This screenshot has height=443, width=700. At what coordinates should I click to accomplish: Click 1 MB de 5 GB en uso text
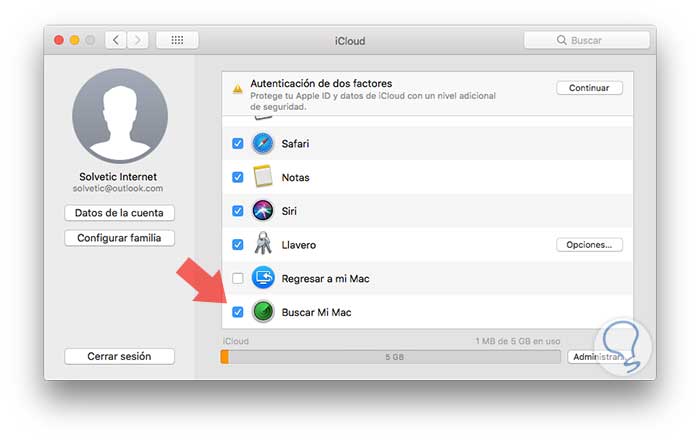tap(517, 341)
